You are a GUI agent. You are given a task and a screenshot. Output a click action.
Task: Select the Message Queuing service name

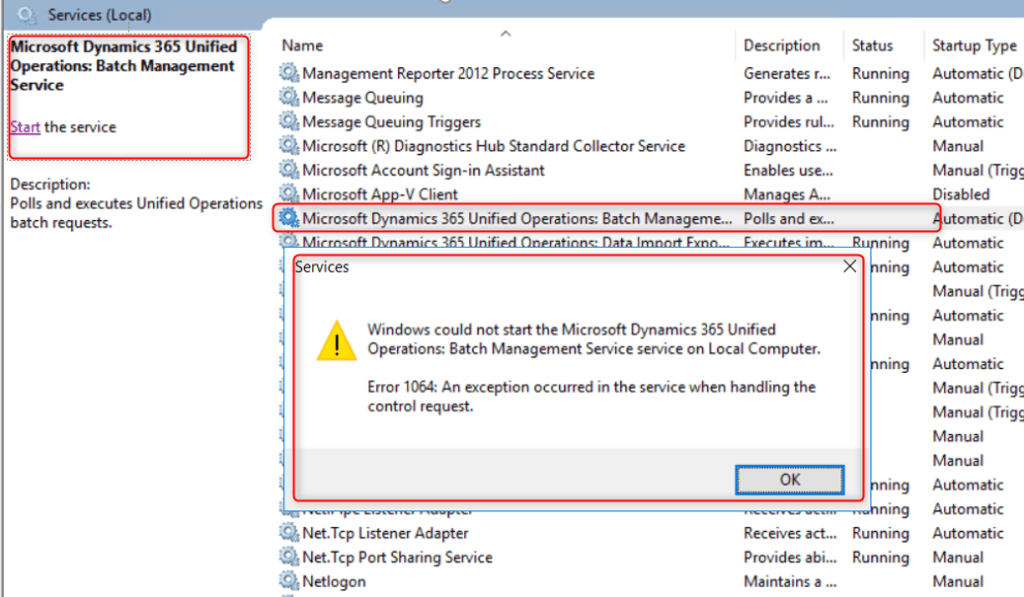[x=362, y=98]
